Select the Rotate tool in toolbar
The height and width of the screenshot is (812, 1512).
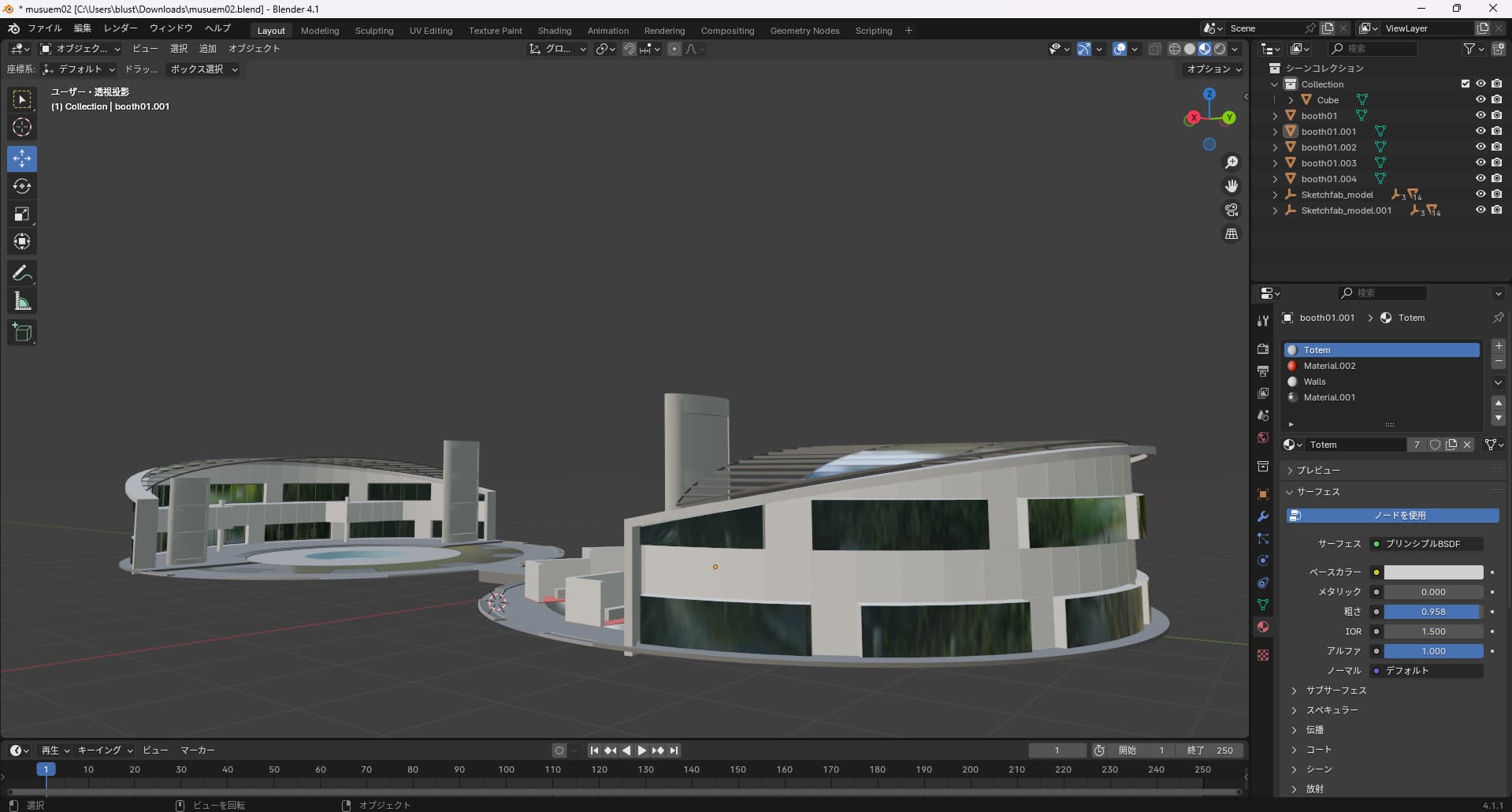tap(22, 186)
